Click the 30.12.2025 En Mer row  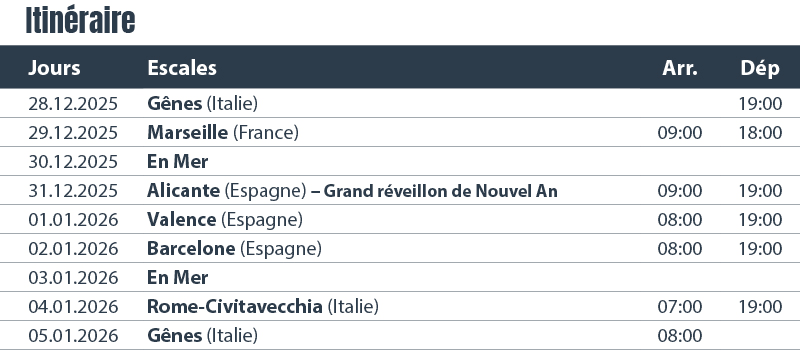coord(400,162)
